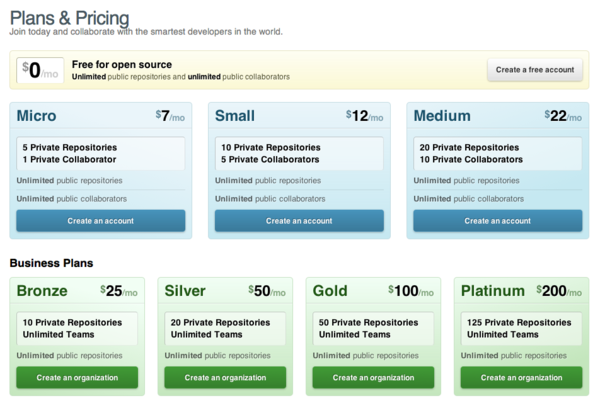Viewport: 600px width, 408px height.
Task: Create an organization on Bronze plan
Action: [77, 378]
